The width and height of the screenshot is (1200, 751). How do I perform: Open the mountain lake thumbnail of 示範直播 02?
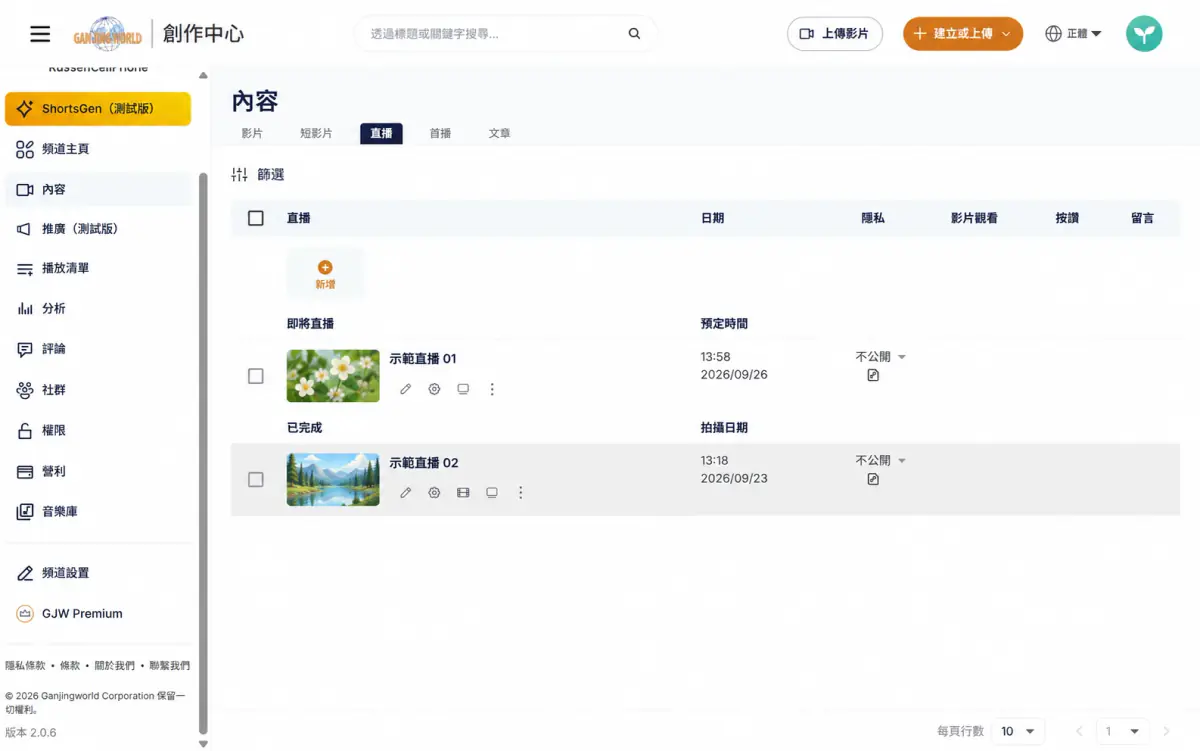point(333,480)
